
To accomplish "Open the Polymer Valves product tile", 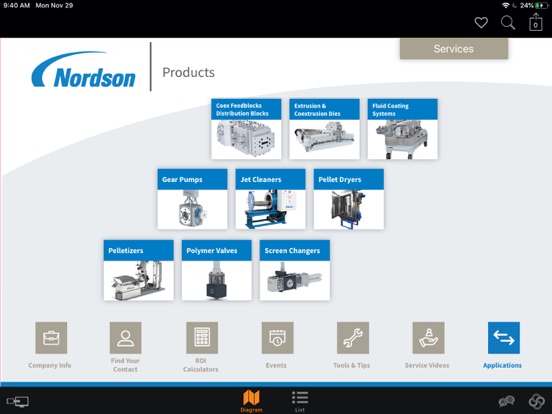I will 217,270.
